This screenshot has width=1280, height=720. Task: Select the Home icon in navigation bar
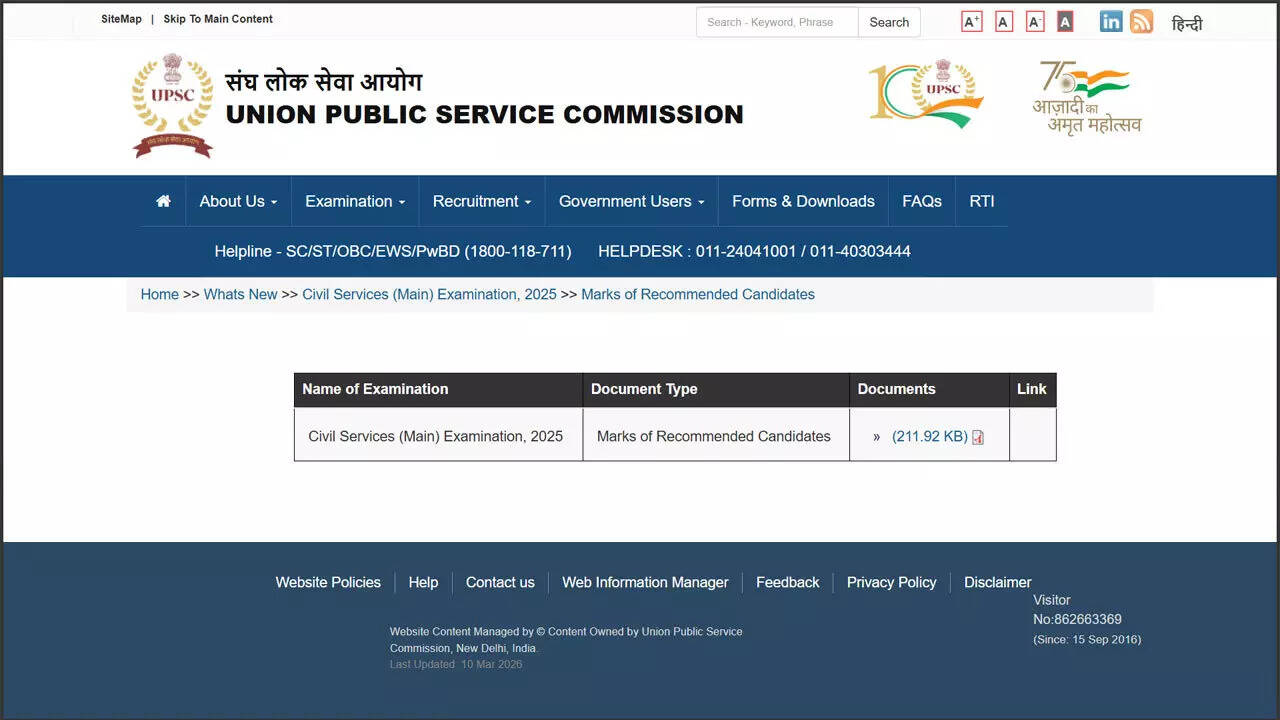[162, 201]
